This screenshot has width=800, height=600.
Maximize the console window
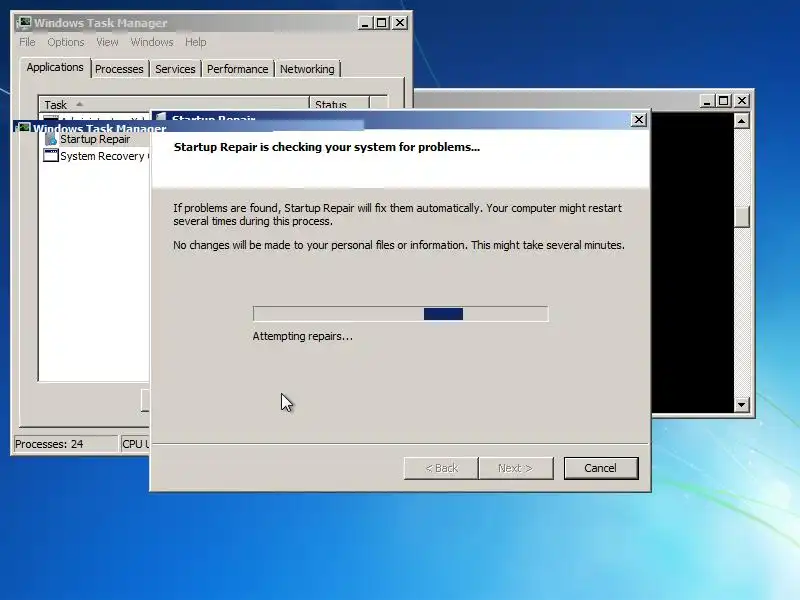pos(723,101)
